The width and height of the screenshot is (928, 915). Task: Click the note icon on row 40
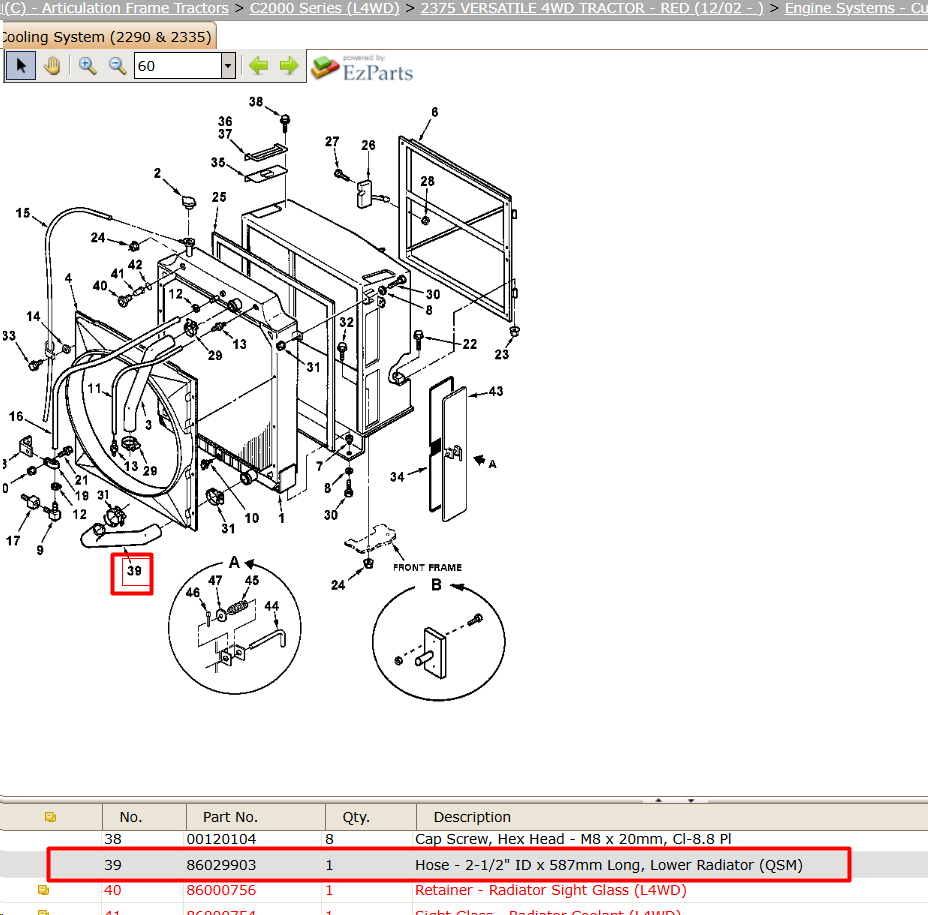(x=43, y=890)
